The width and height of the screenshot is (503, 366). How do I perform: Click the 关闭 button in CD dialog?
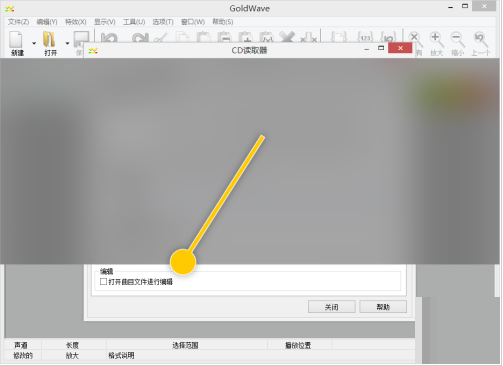pos(332,307)
